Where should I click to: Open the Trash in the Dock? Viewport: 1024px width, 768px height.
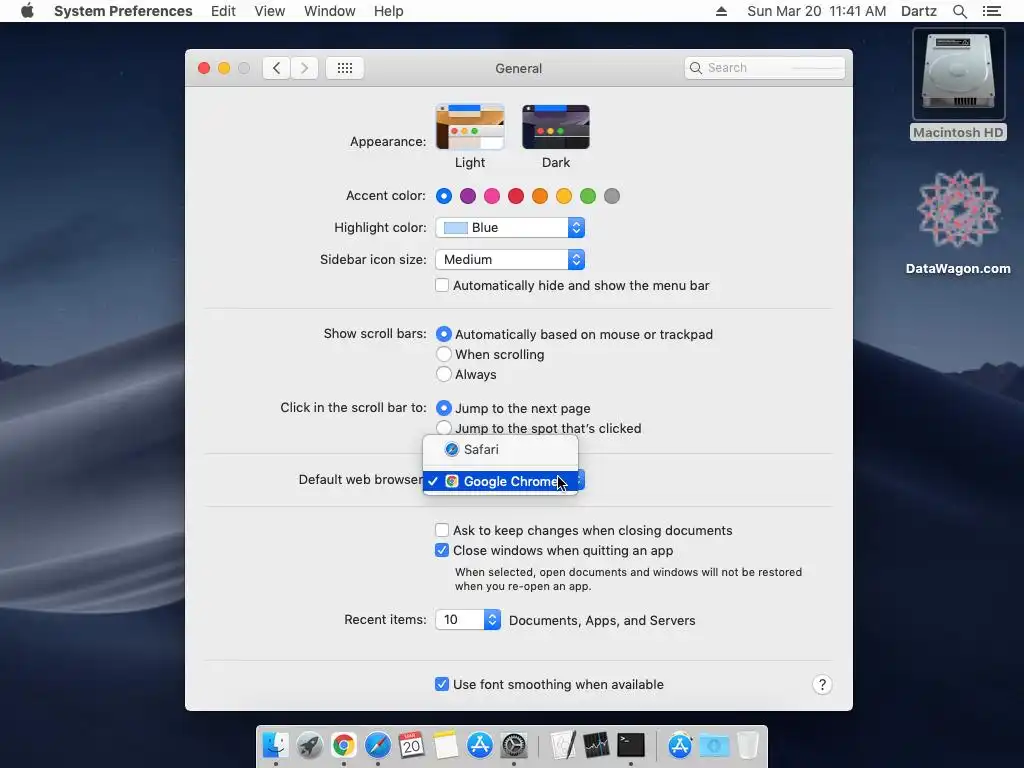pos(748,744)
